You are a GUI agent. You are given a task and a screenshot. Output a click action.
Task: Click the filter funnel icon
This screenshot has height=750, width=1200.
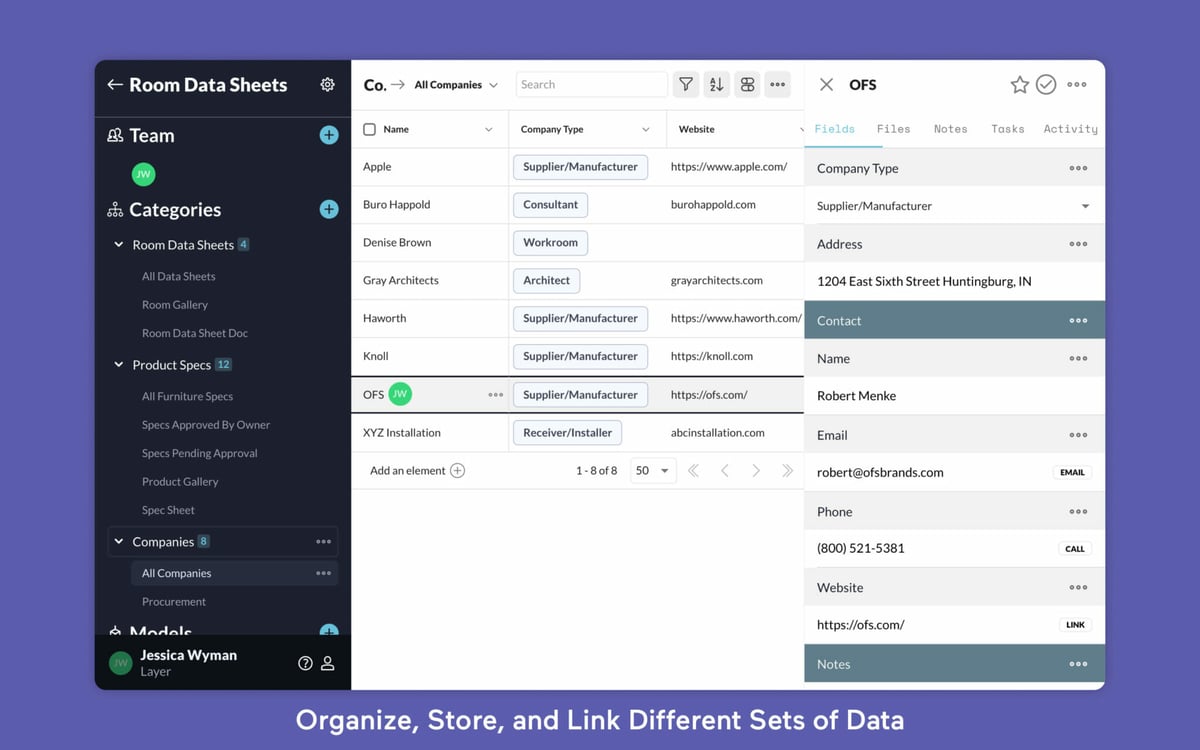tap(685, 85)
